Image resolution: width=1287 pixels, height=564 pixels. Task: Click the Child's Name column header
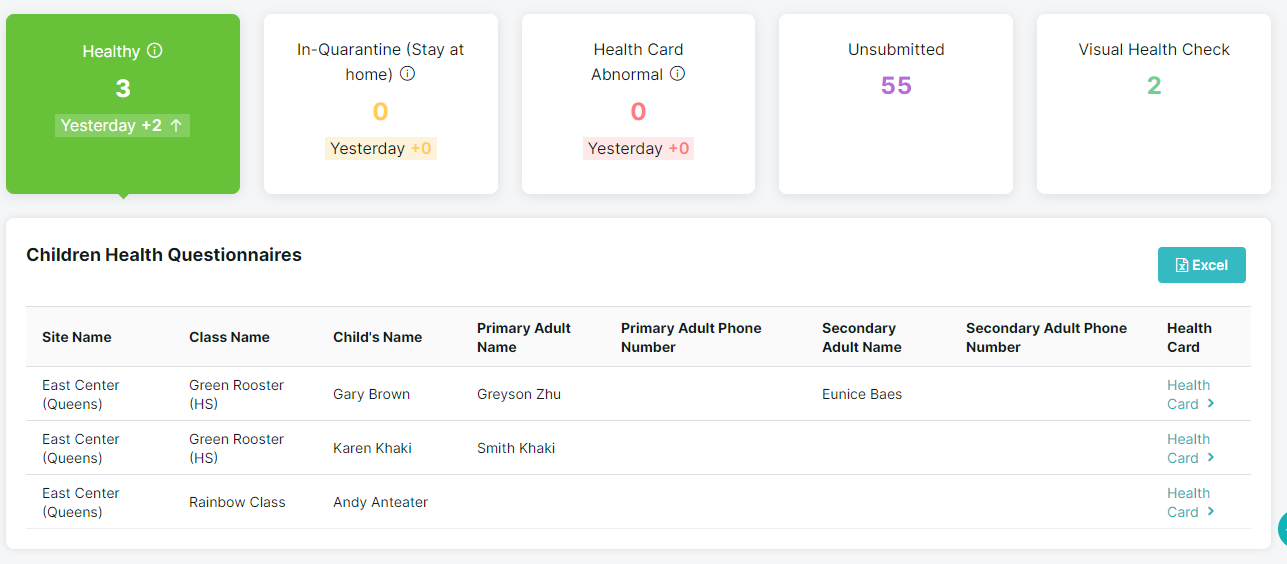point(378,337)
